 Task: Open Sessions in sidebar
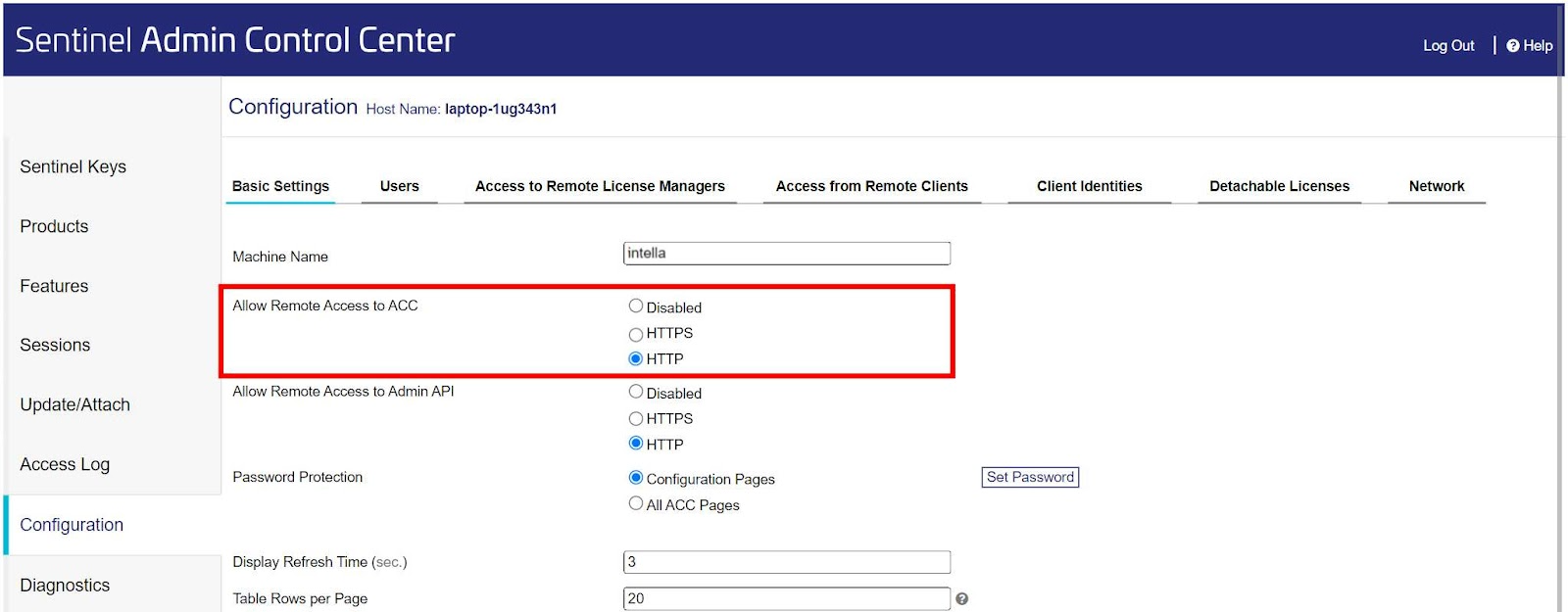pyautogui.click(x=55, y=345)
